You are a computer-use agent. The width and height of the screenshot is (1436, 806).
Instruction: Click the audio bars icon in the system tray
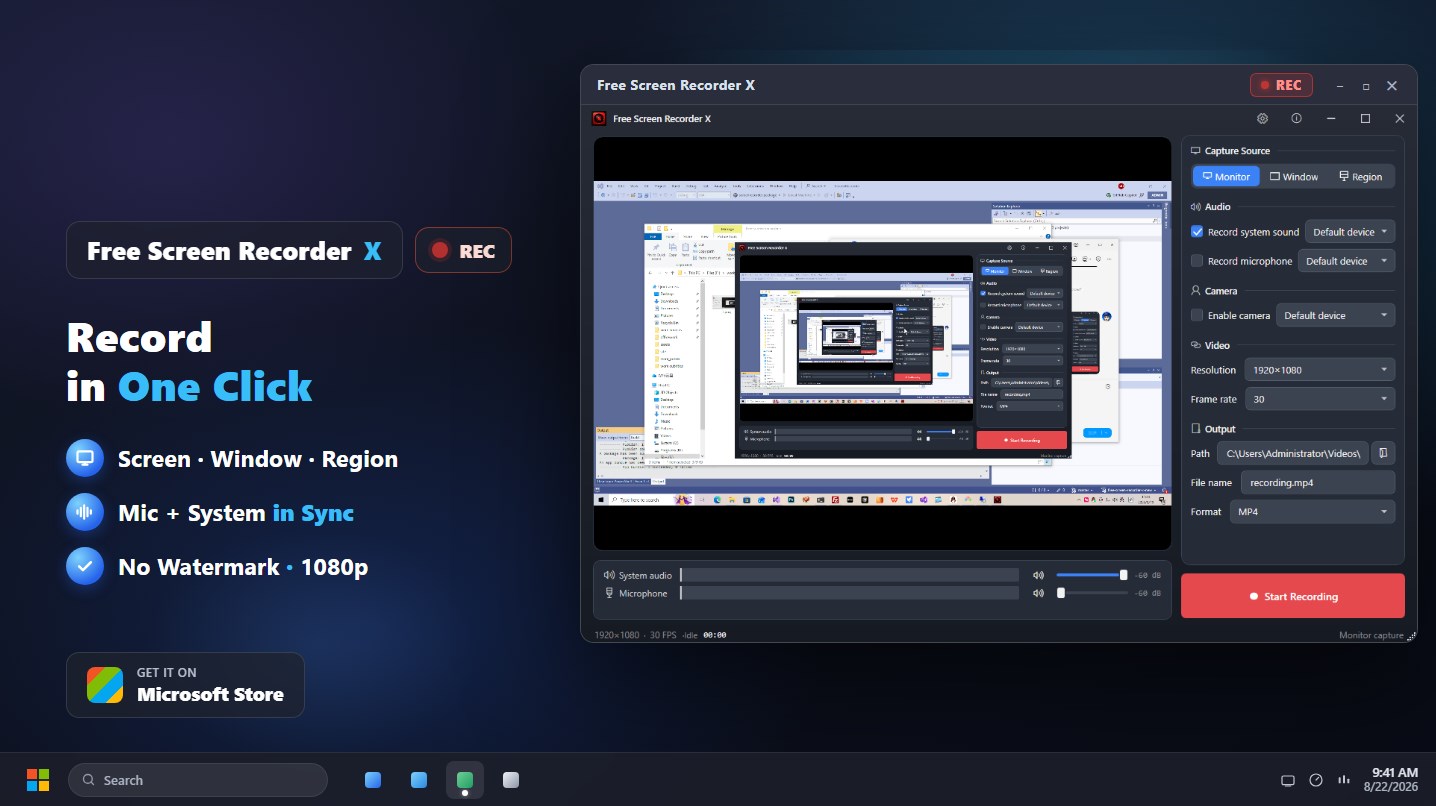1343,780
